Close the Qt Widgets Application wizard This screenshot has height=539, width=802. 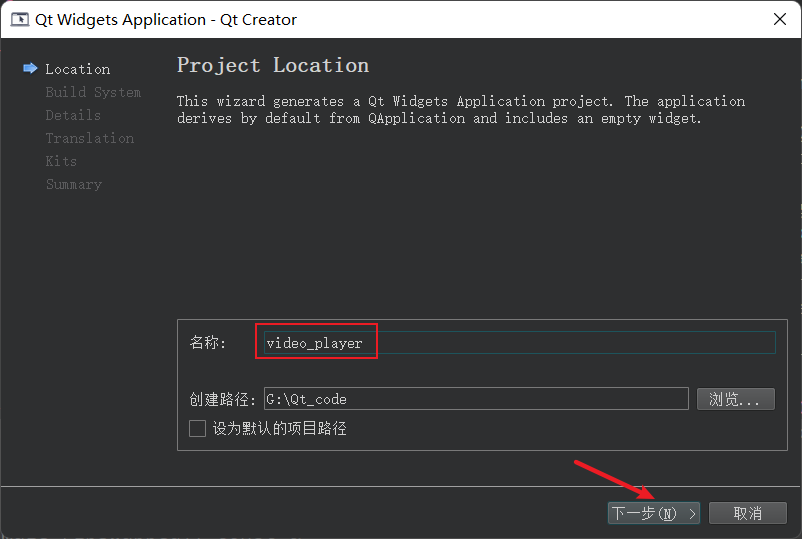coord(779,19)
